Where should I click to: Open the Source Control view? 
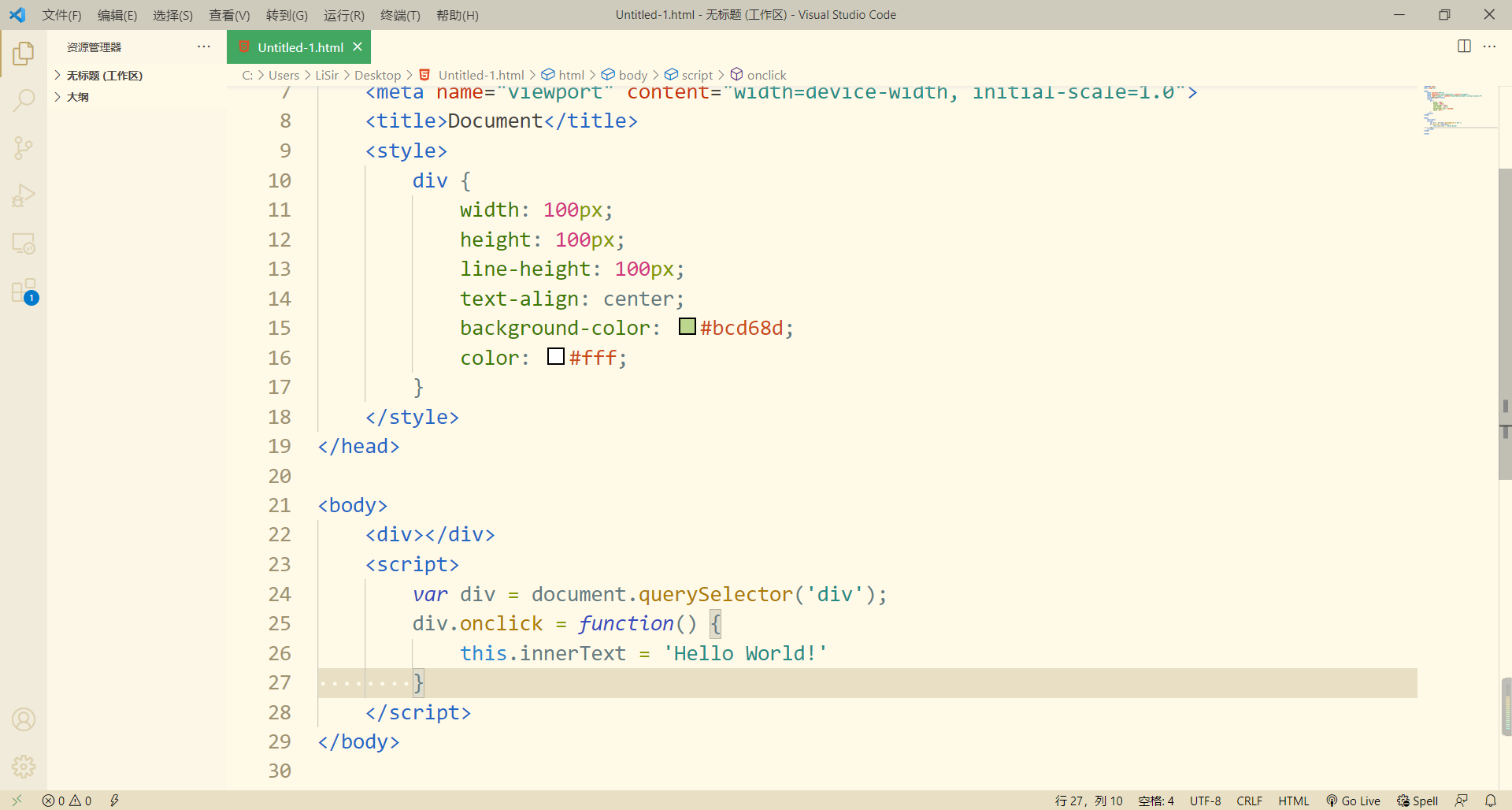[x=24, y=148]
